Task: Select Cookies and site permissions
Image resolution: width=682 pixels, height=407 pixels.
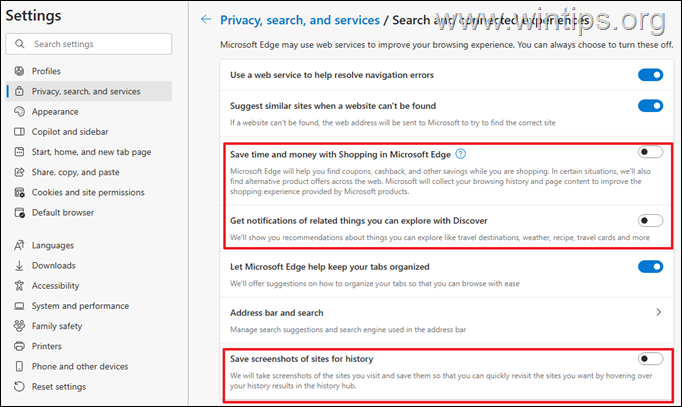Action: point(87,192)
